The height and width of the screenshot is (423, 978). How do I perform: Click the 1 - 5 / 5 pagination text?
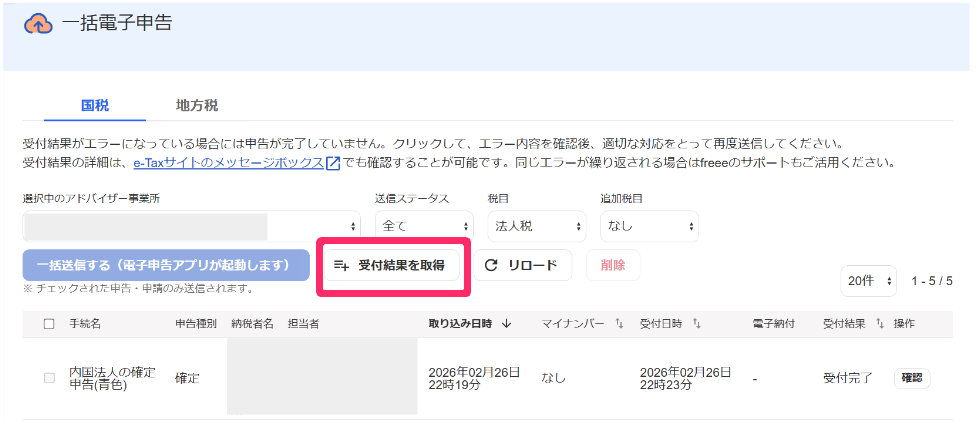932,281
